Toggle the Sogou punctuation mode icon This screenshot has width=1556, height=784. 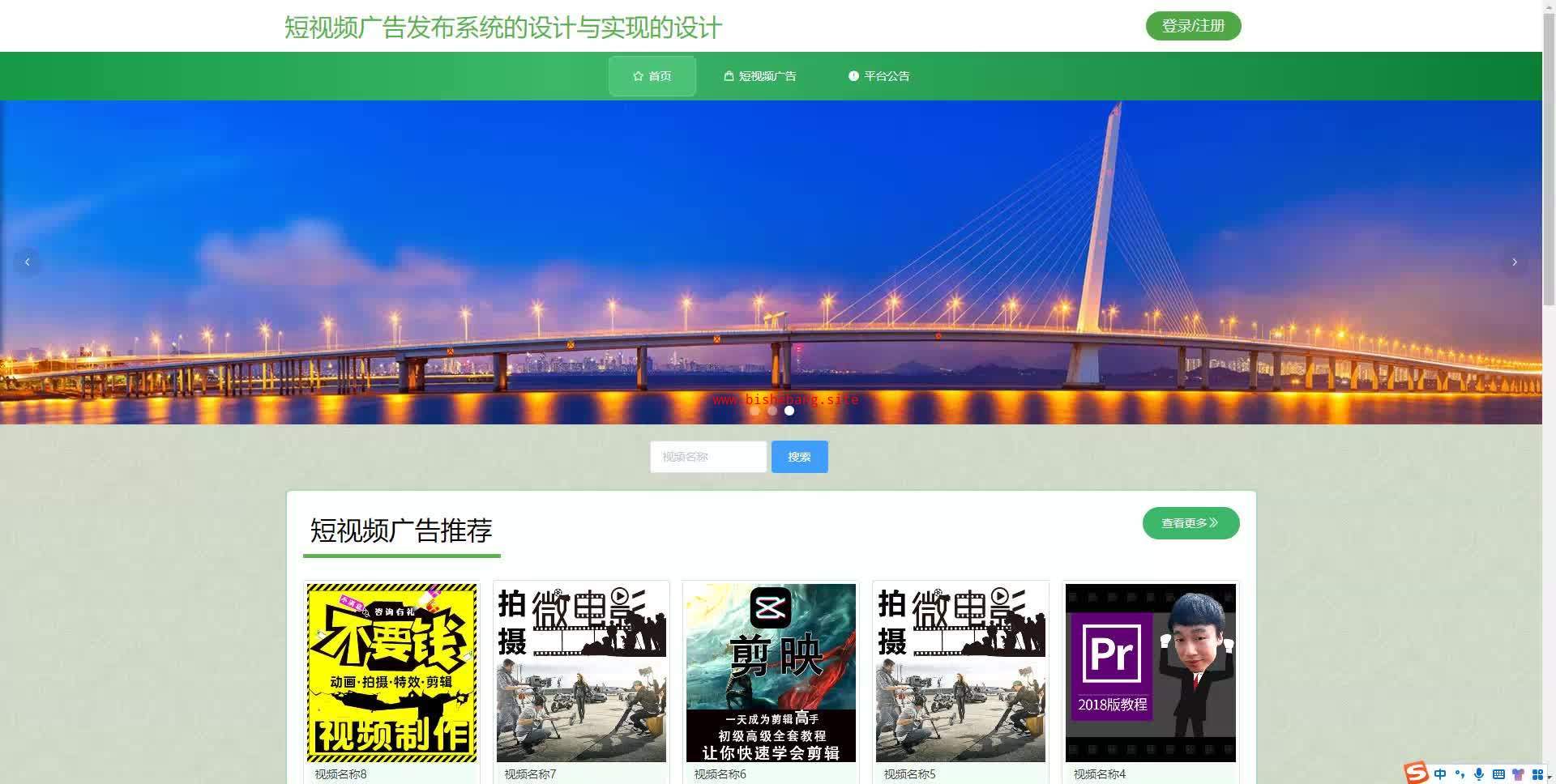tap(1460, 774)
